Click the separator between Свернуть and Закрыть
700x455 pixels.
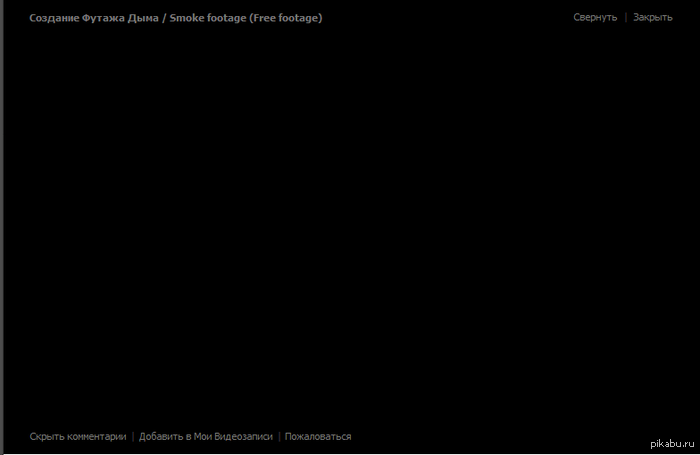coord(625,17)
